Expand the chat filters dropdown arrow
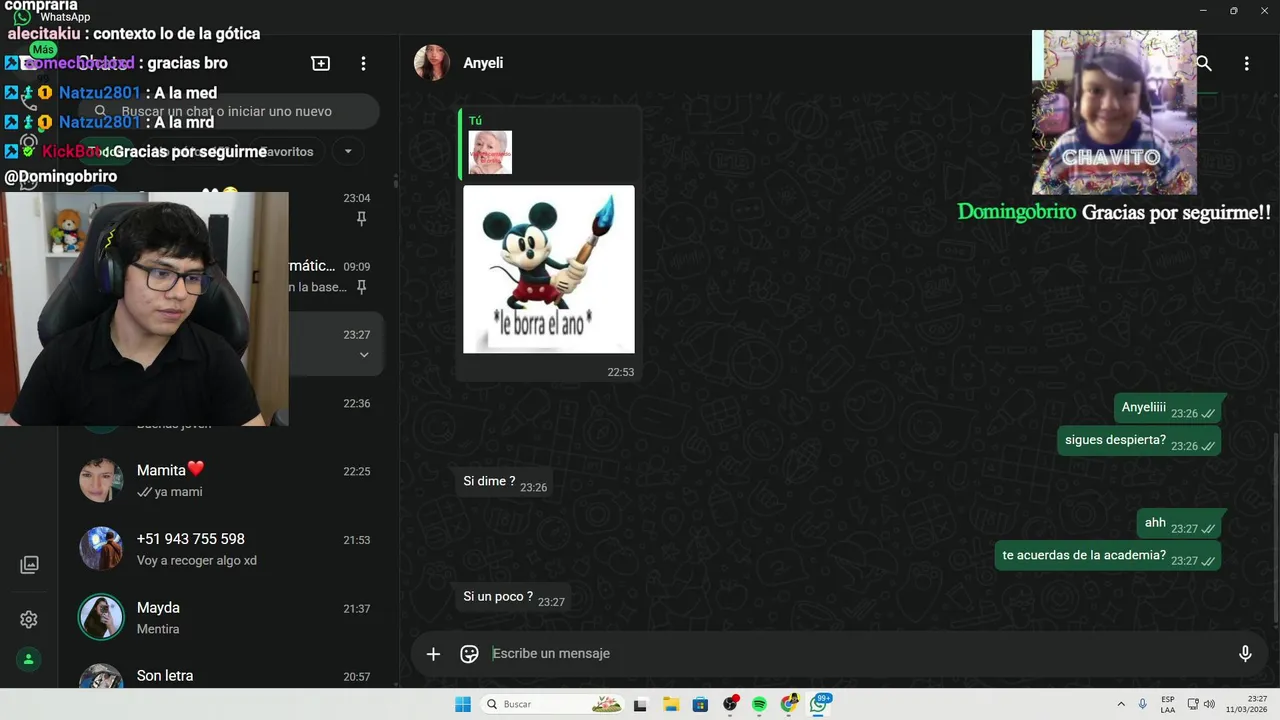 (x=348, y=152)
